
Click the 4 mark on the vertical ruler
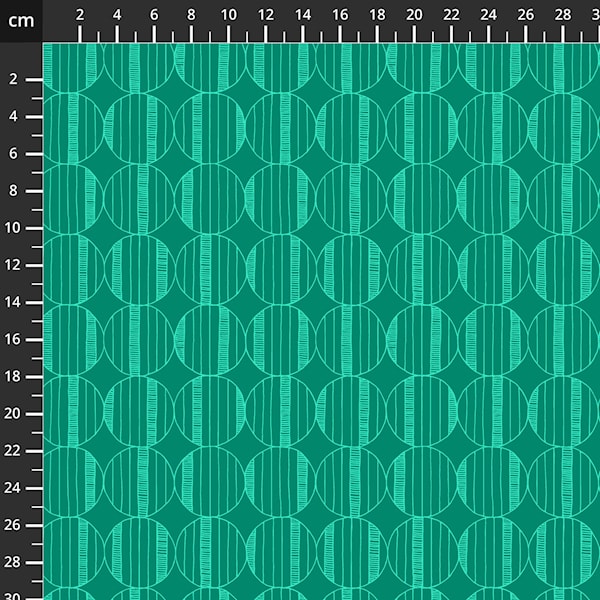(13, 116)
